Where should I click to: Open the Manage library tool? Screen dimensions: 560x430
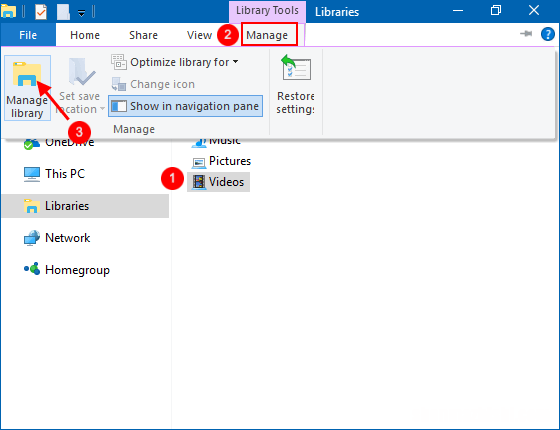[27, 88]
